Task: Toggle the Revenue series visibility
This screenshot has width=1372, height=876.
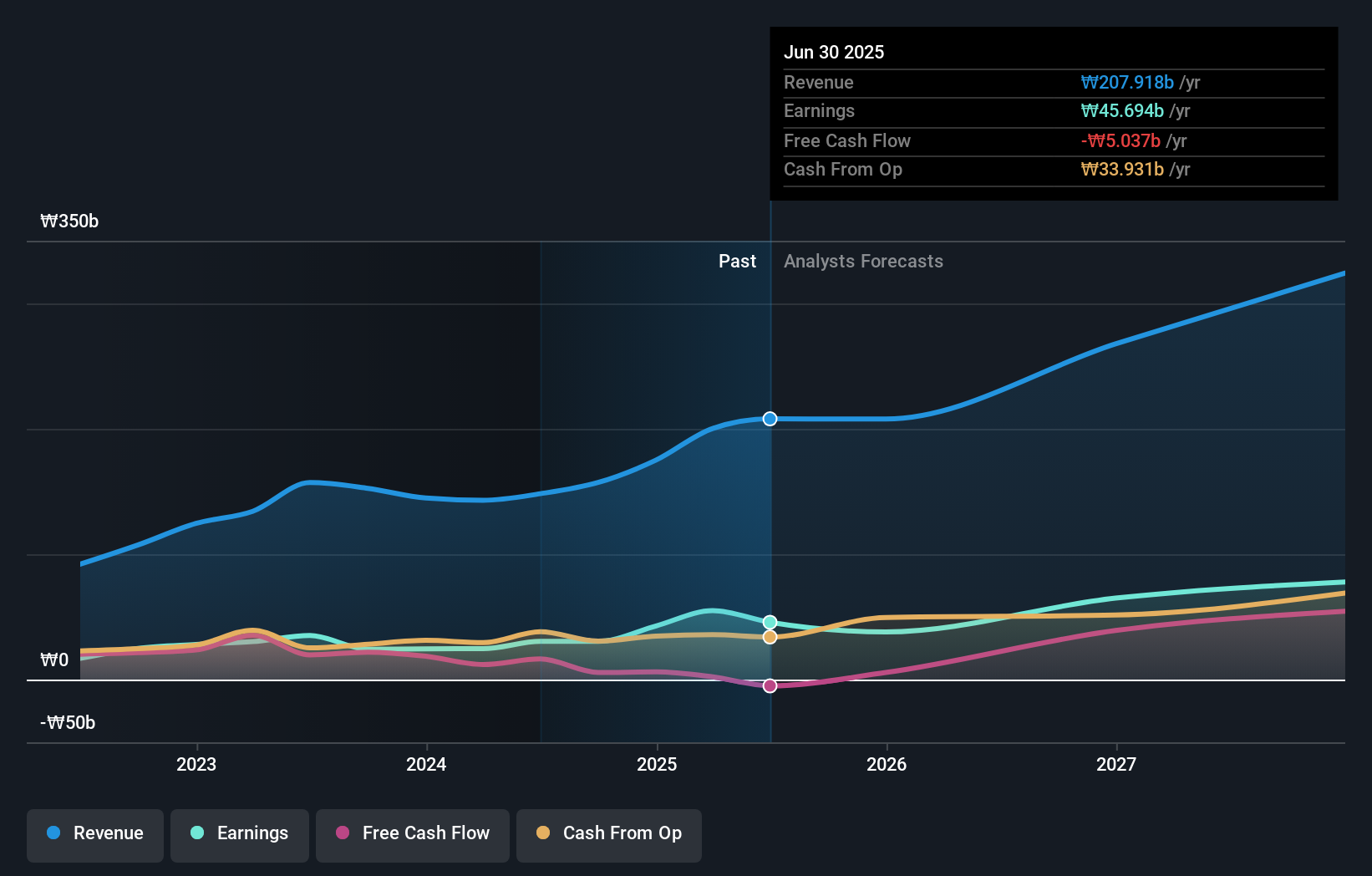Action: coord(94,835)
